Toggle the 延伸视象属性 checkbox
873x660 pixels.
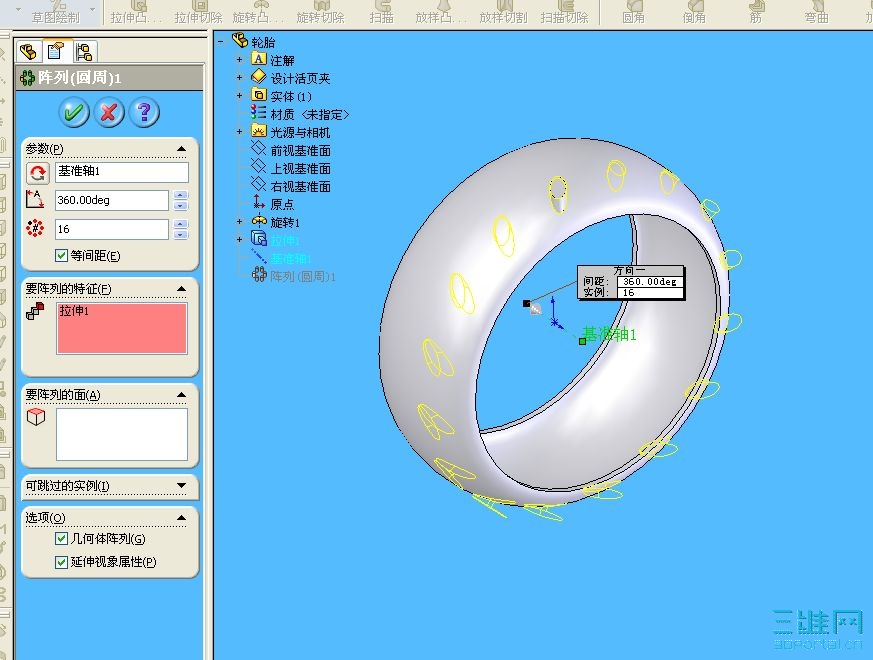click(61, 562)
